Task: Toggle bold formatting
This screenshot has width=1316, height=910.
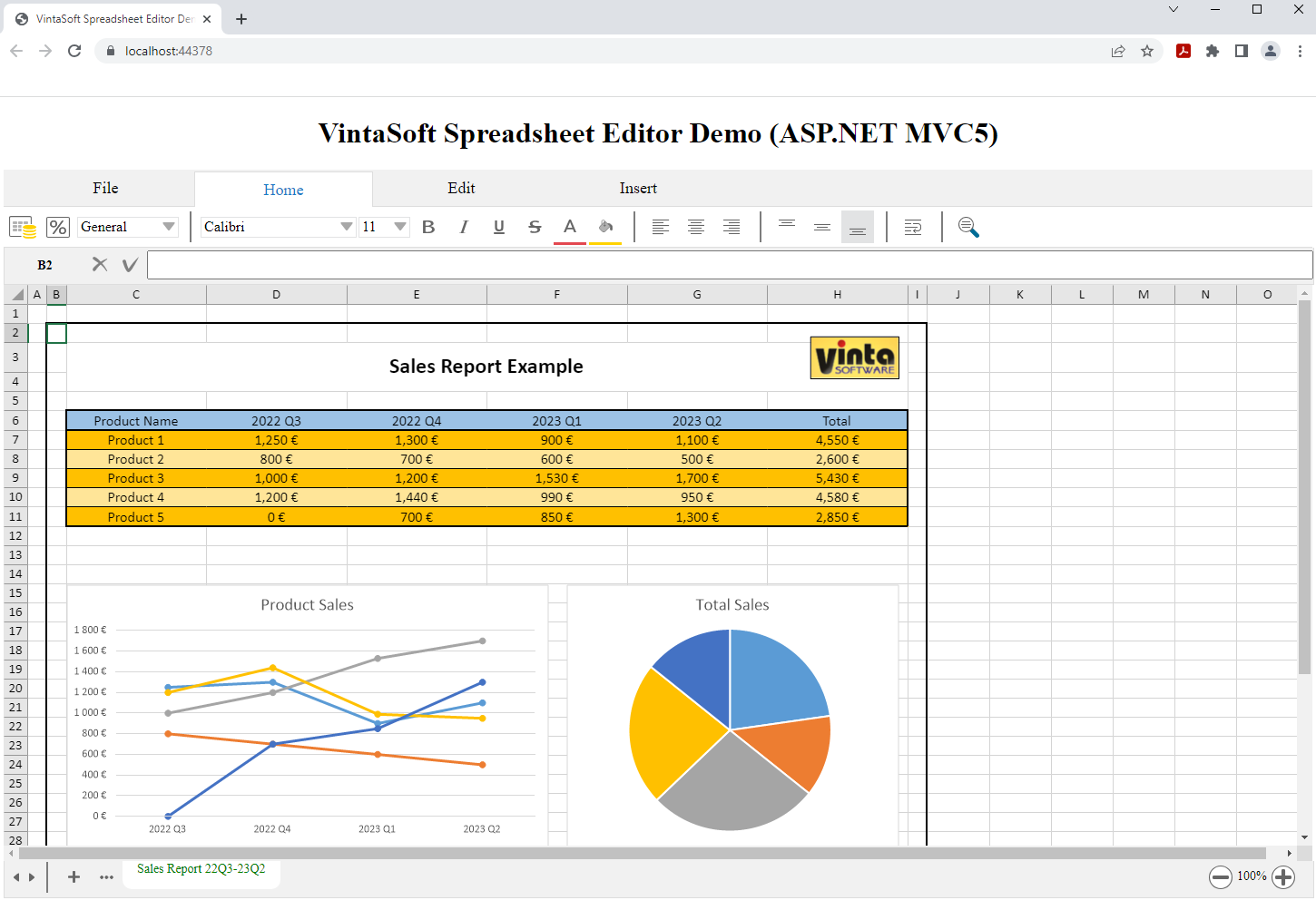Action: 428,227
